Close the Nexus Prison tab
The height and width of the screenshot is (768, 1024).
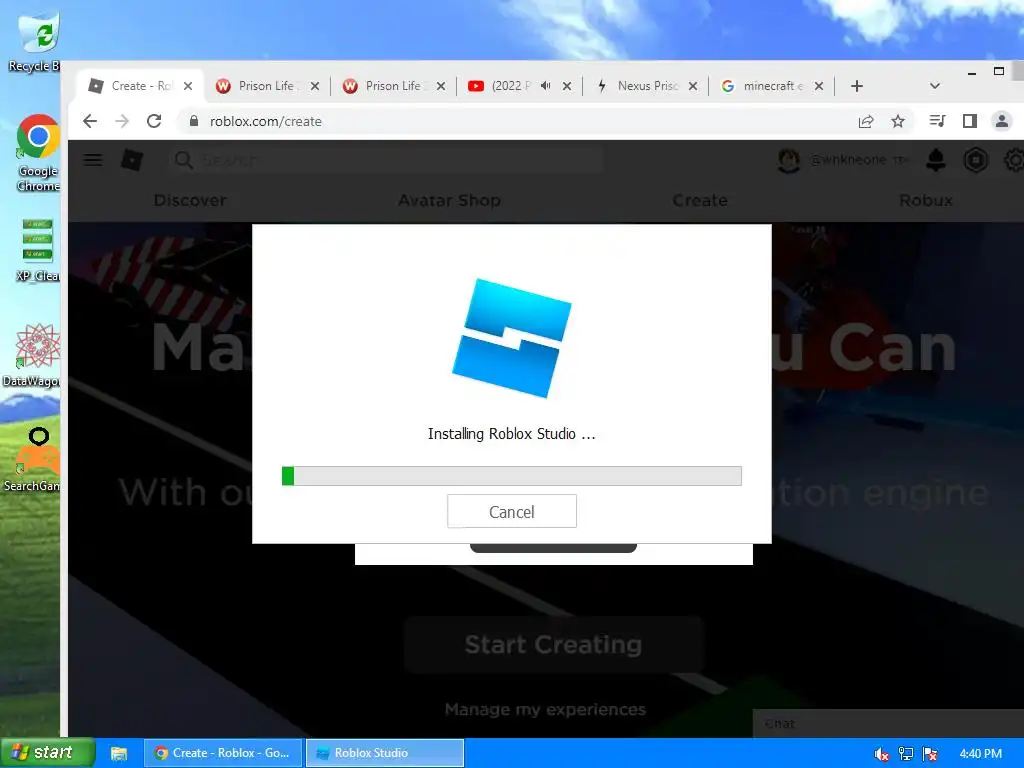coord(693,86)
